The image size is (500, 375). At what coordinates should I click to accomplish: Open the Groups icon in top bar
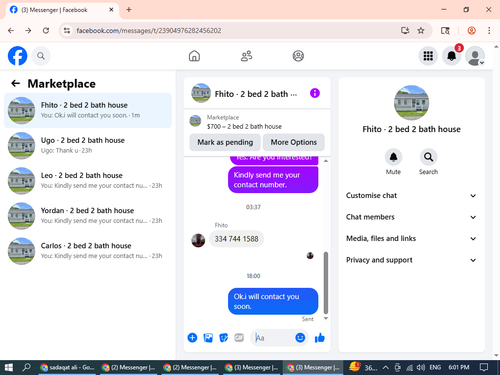pos(298,56)
